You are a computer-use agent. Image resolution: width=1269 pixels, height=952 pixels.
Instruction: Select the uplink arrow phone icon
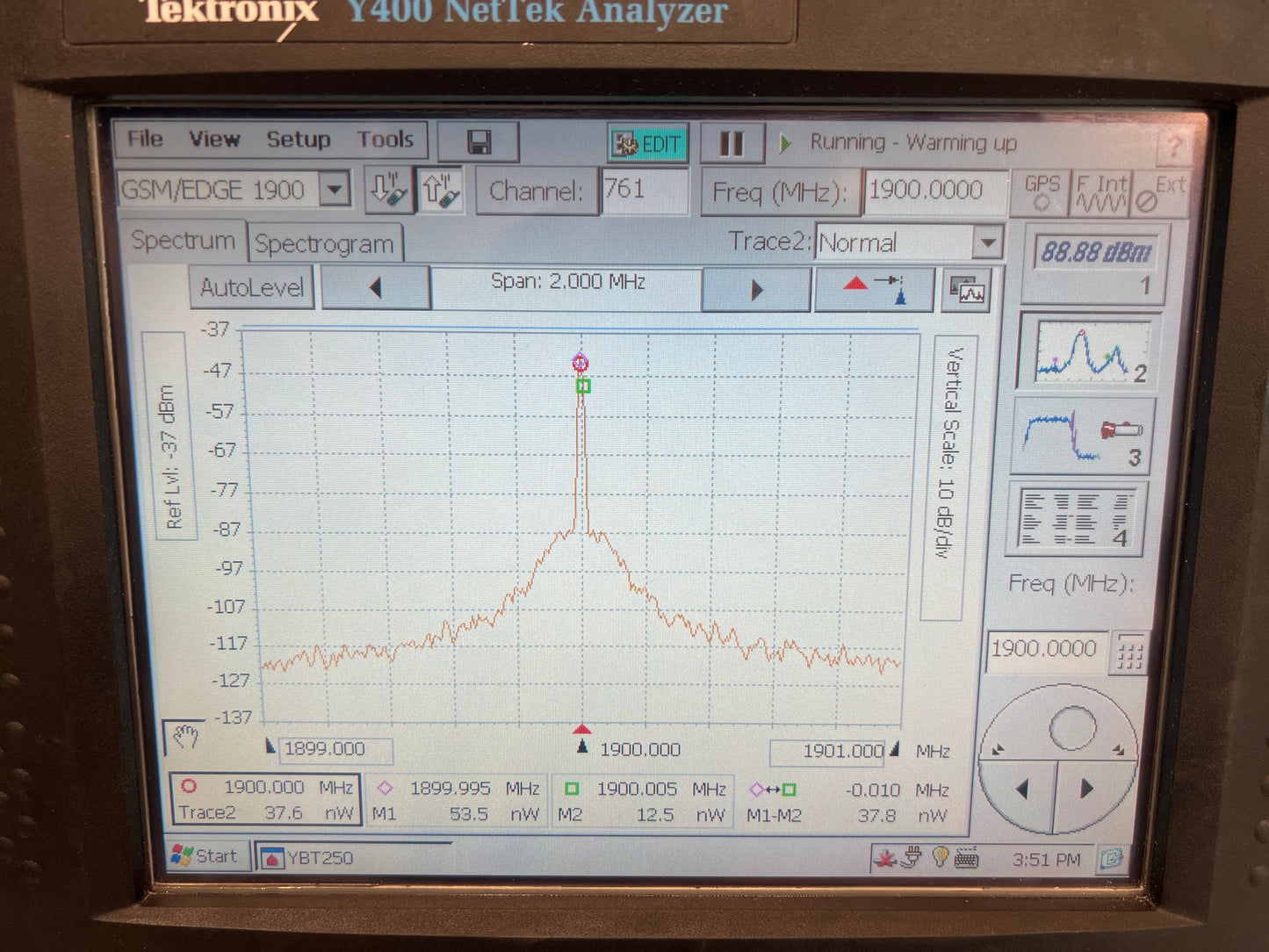pos(441,190)
